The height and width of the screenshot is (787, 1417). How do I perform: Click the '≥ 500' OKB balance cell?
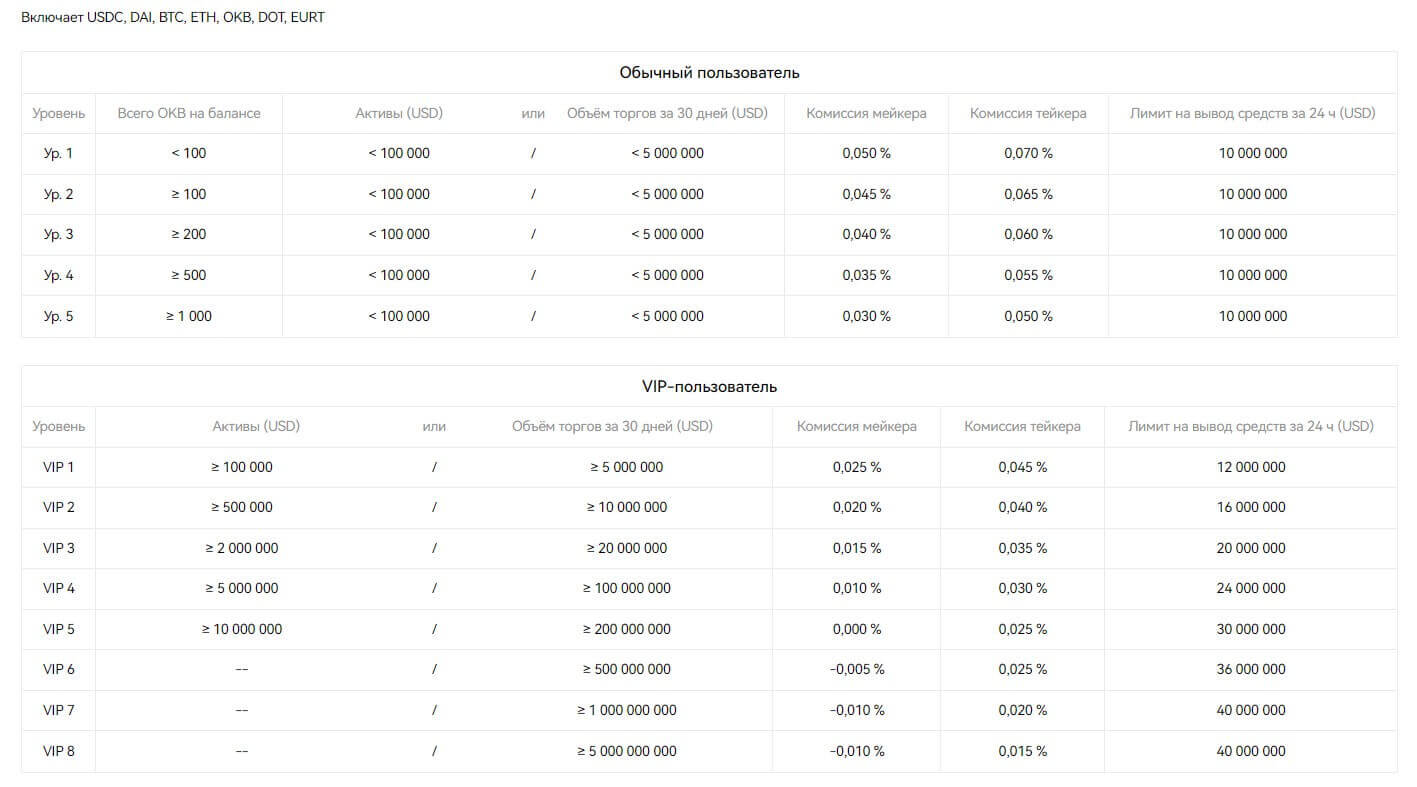(189, 275)
